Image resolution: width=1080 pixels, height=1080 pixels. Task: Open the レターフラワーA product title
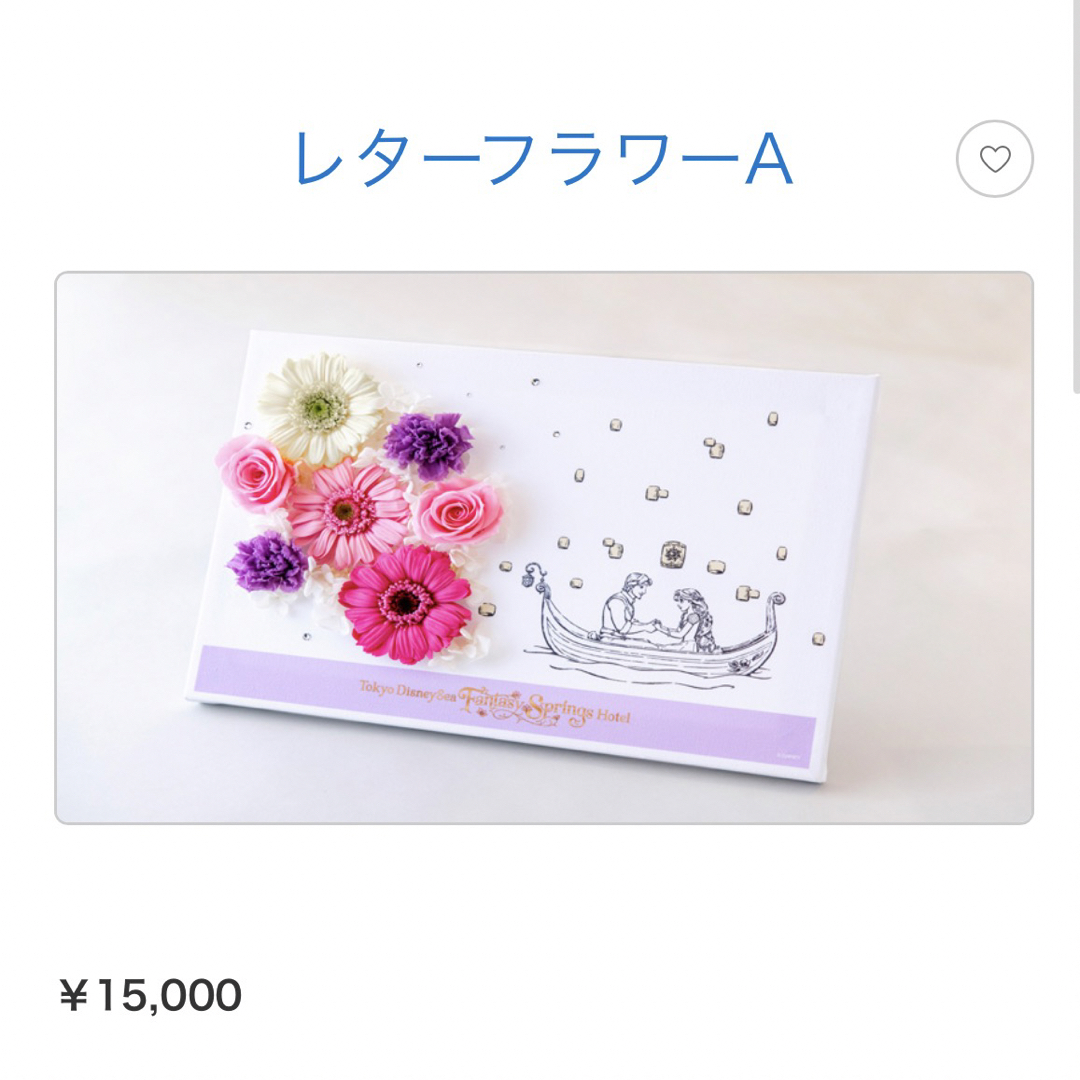[x=543, y=159]
